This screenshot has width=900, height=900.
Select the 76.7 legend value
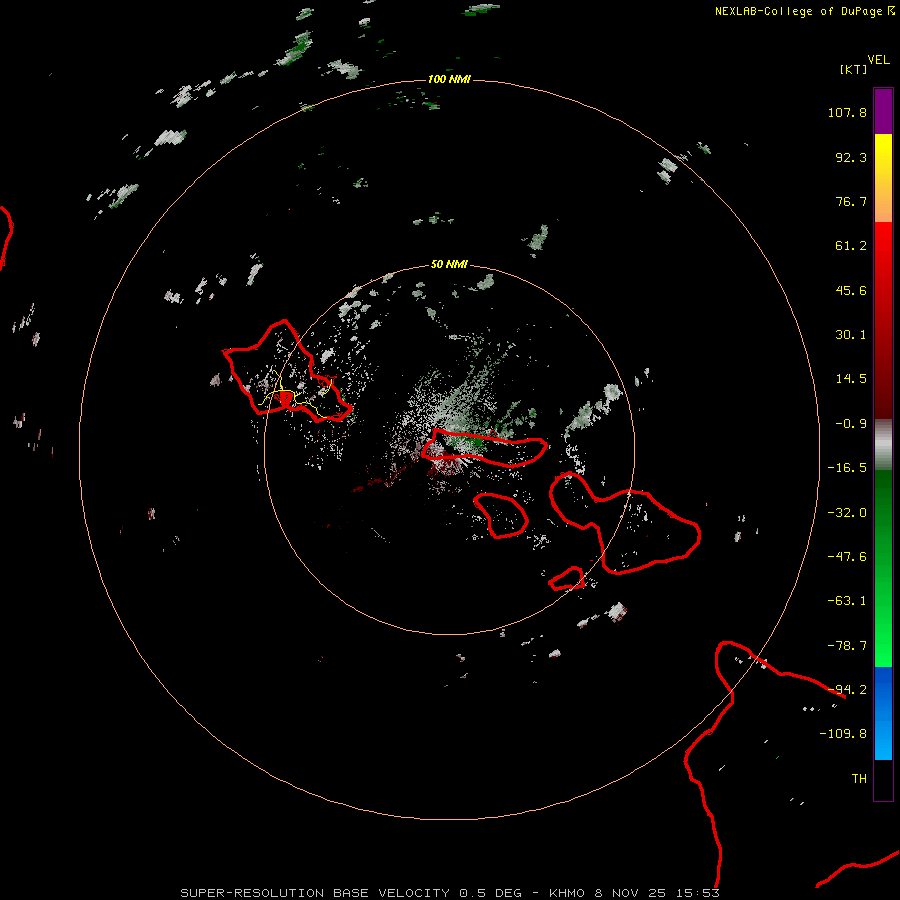[851, 201]
